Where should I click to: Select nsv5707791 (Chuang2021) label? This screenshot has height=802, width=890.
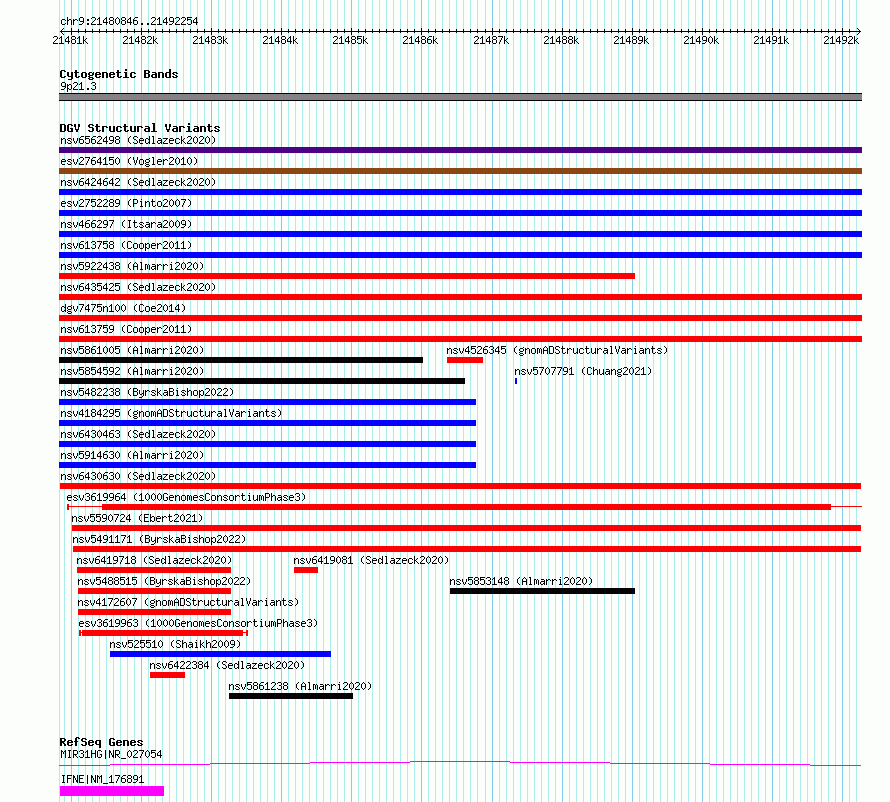(x=583, y=371)
